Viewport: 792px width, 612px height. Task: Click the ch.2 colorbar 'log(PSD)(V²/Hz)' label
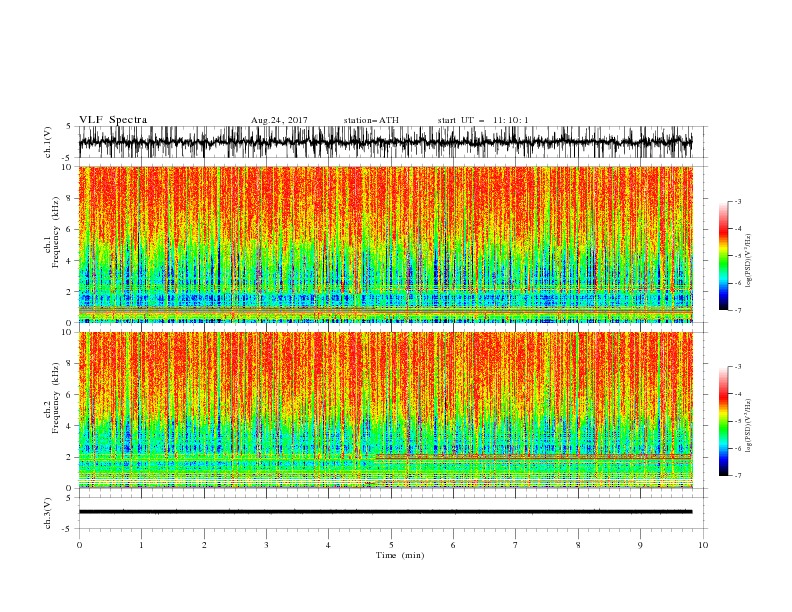point(748,426)
